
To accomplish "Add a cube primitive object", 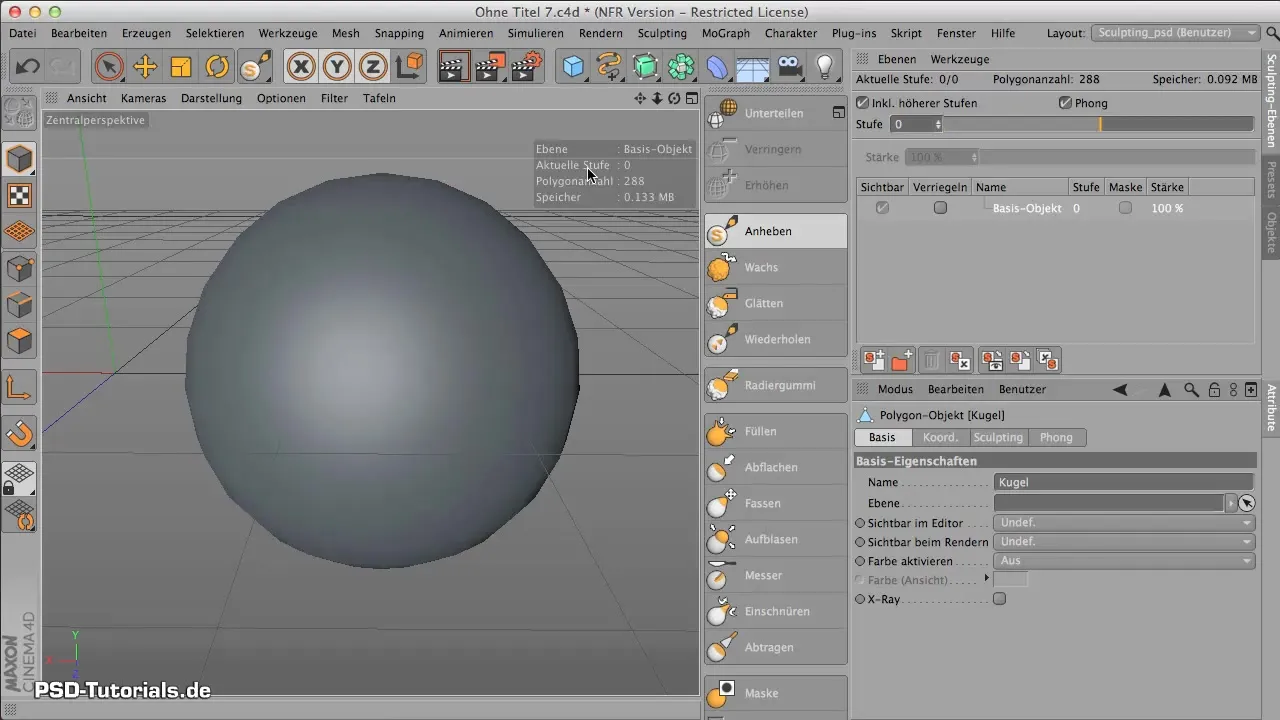I will [x=573, y=67].
